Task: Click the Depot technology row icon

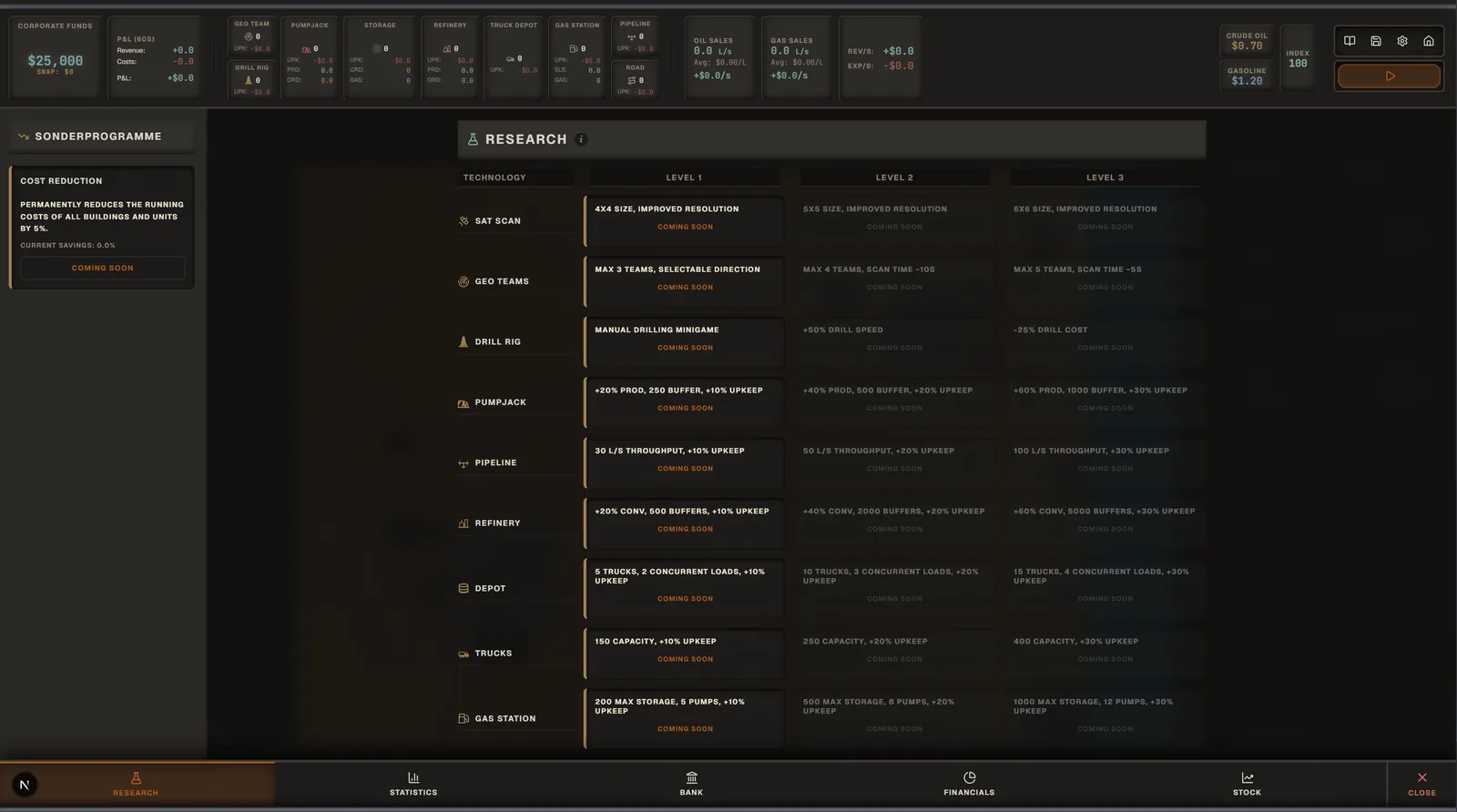Action: click(x=464, y=588)
